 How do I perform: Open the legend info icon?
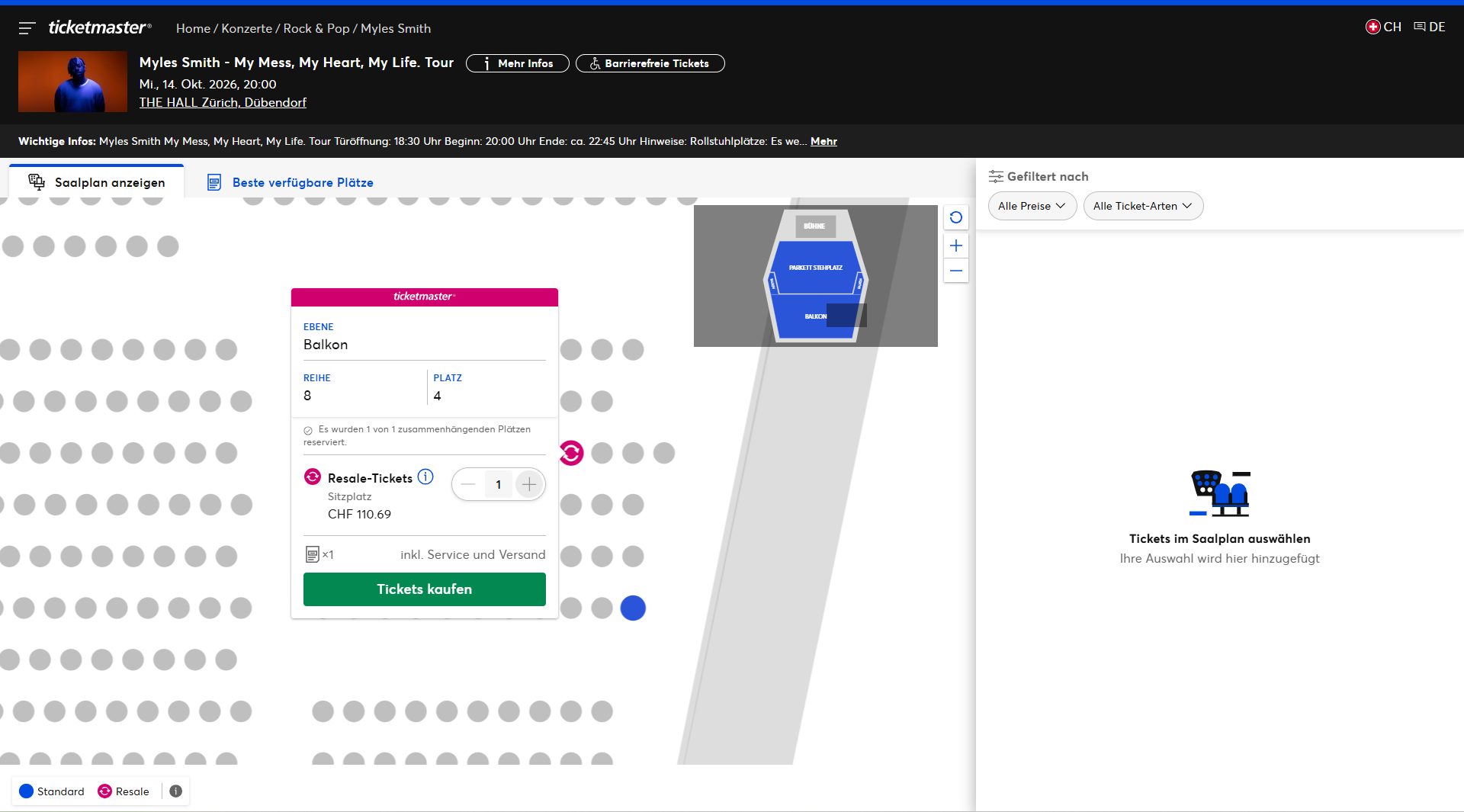point(175,791)
